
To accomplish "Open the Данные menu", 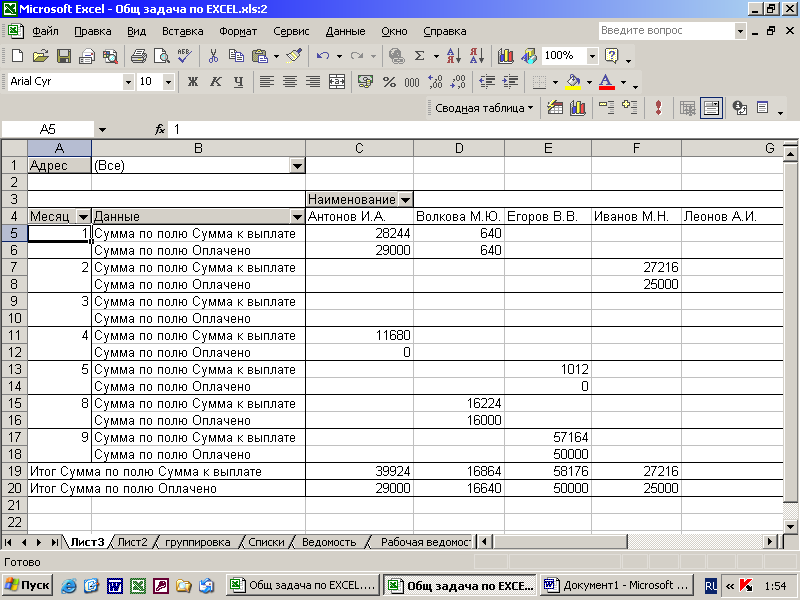I will click(345, 31).
